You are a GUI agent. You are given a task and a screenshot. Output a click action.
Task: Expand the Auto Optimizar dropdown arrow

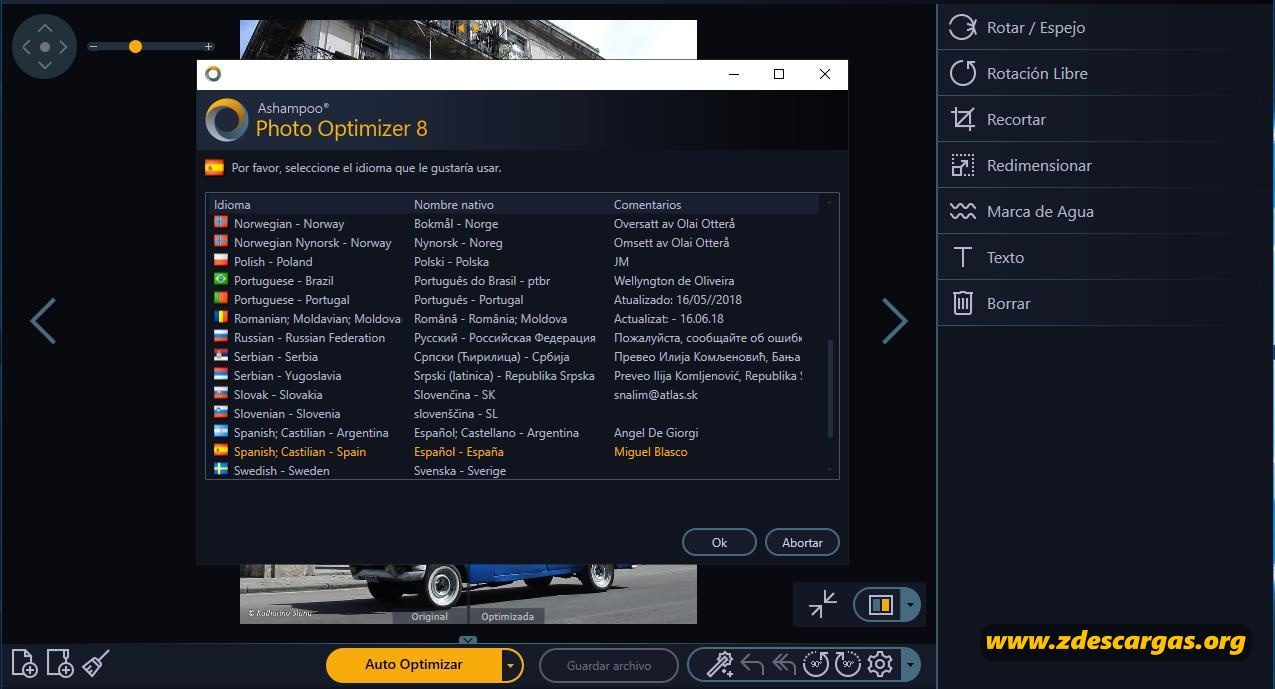pos(511,665)
